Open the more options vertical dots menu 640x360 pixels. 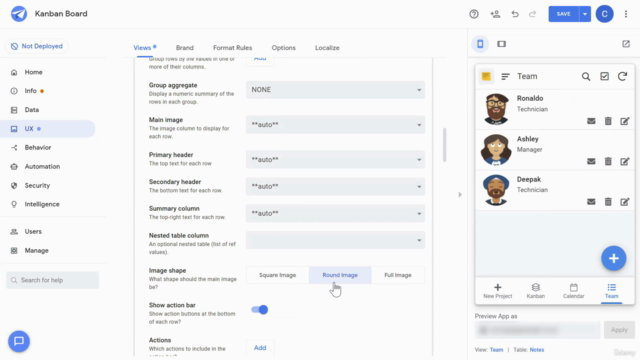[x=626, y=14]
